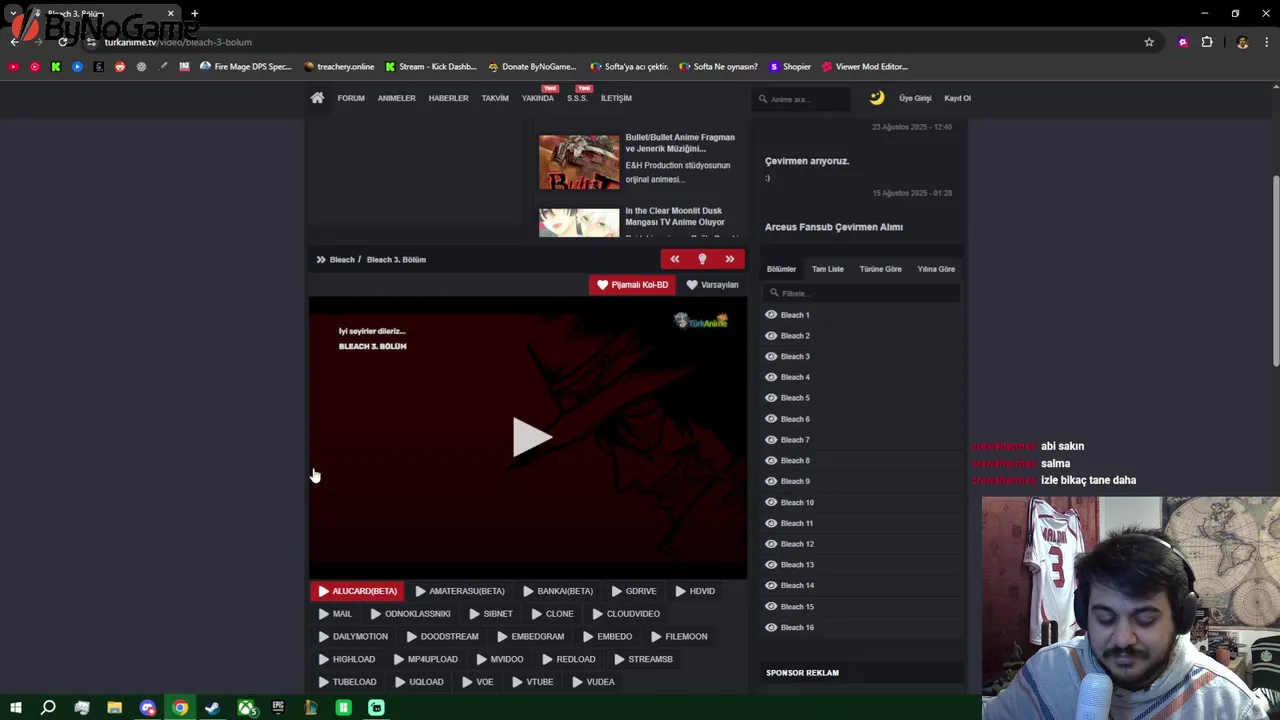Choose the BANKAI(BETA) video source
This screenshot has width=1280, height=720.
click(558, 591)
